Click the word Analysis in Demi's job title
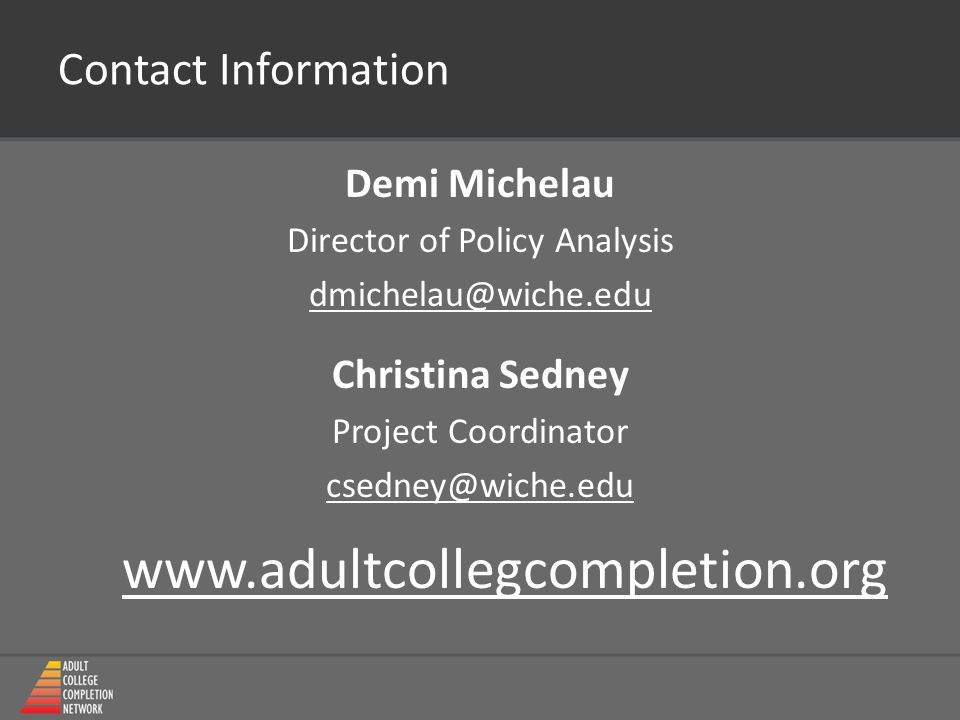 (x=614, y=241)
